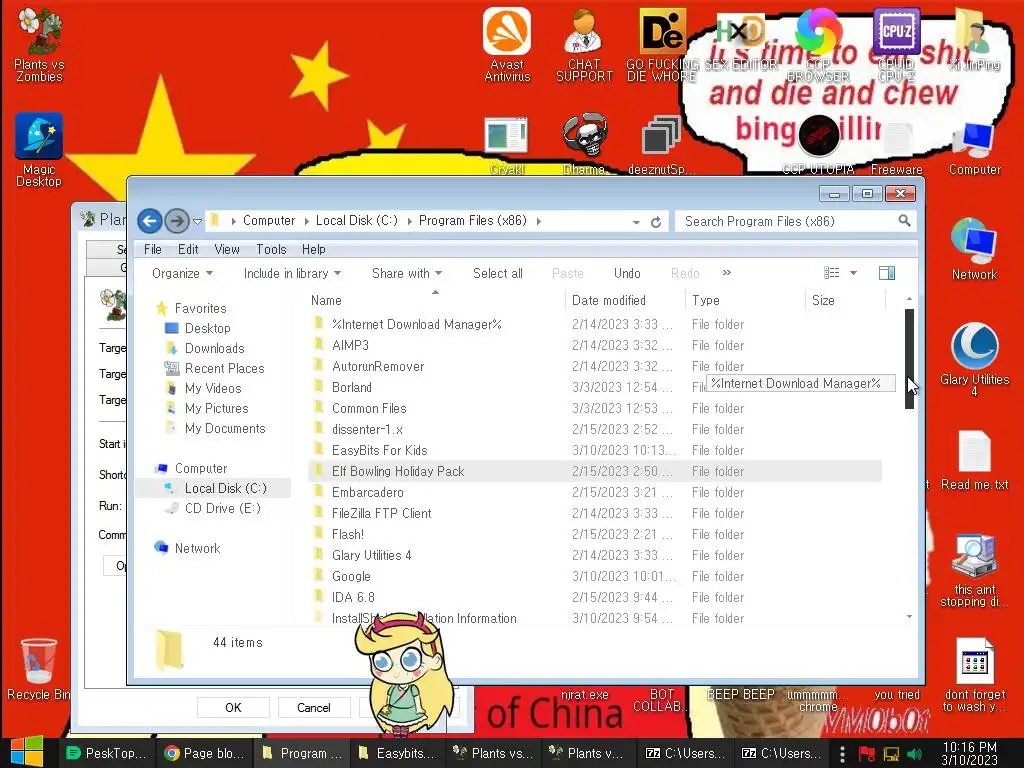
Task: Open the Plants vs Zombies desktop icon
Action: [39, 44]
